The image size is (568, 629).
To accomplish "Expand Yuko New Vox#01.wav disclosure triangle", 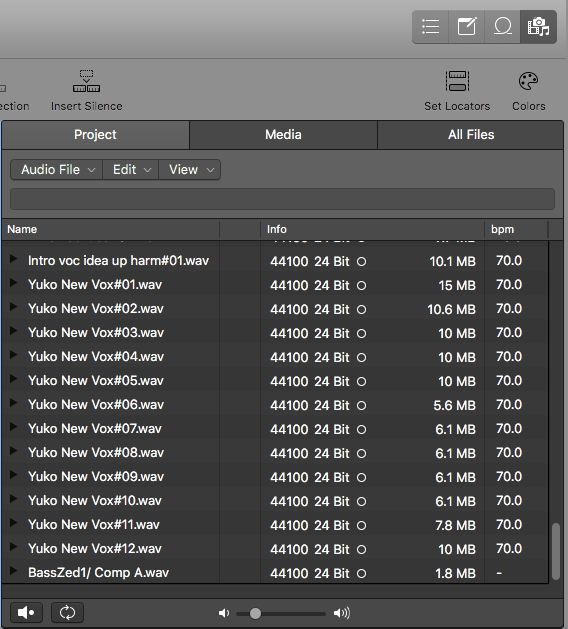I will [x=13, y=283].
